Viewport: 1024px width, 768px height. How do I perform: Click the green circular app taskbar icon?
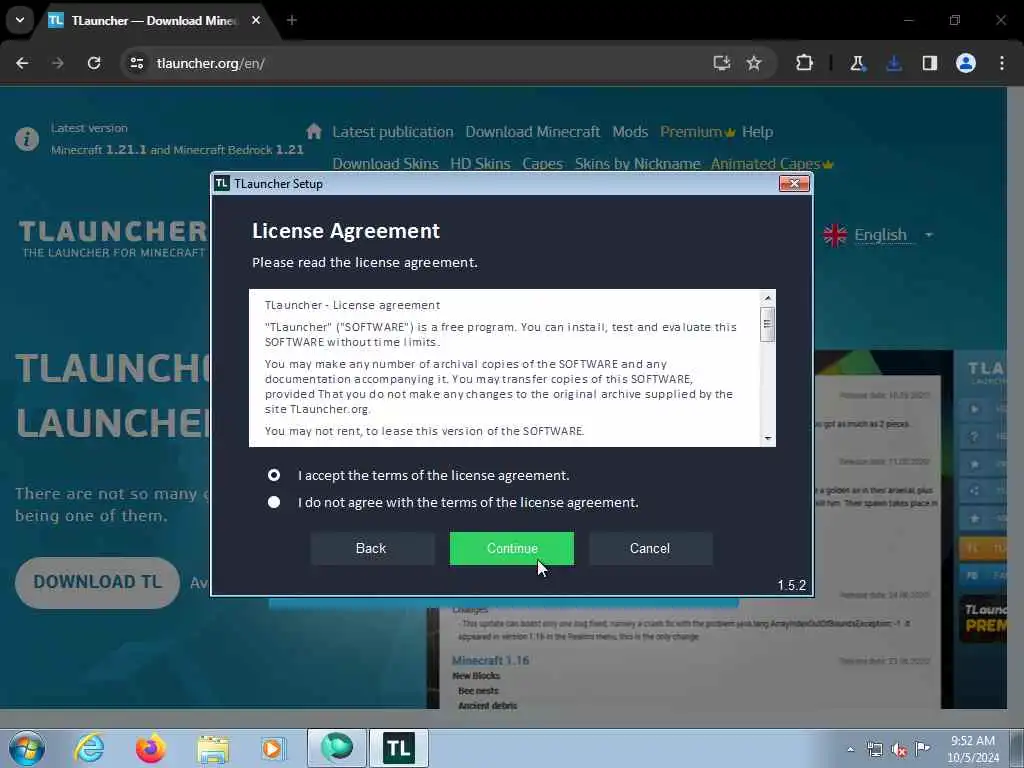(337, 748)
